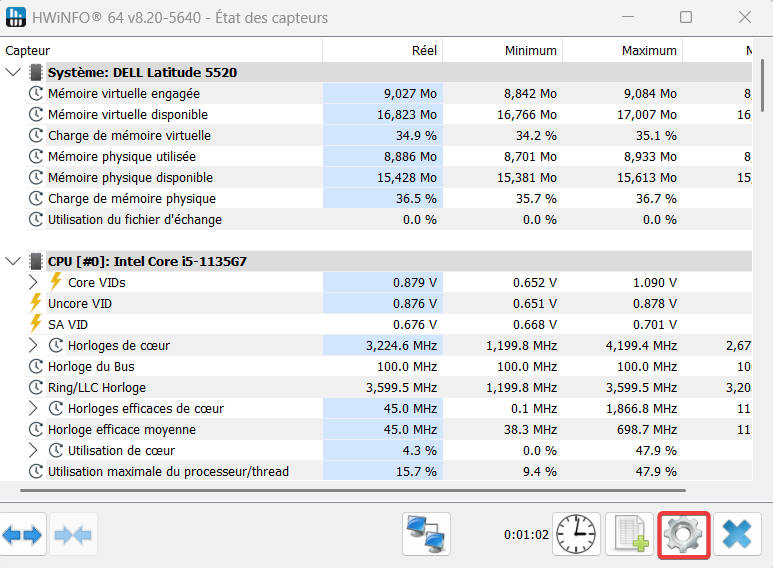Click the HWiNFO app icon in title bar
The image size is (773, 568).
coord(15,17)
